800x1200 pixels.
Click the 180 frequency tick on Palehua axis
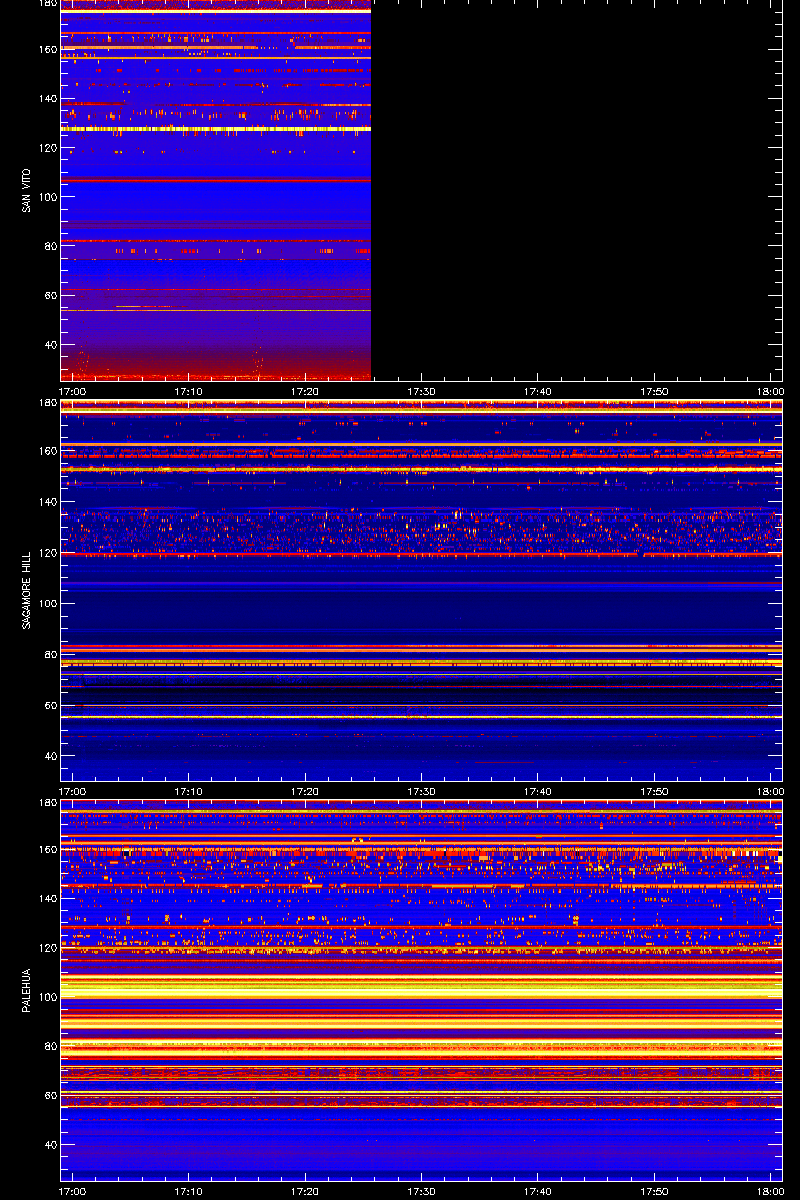point(47,803)
